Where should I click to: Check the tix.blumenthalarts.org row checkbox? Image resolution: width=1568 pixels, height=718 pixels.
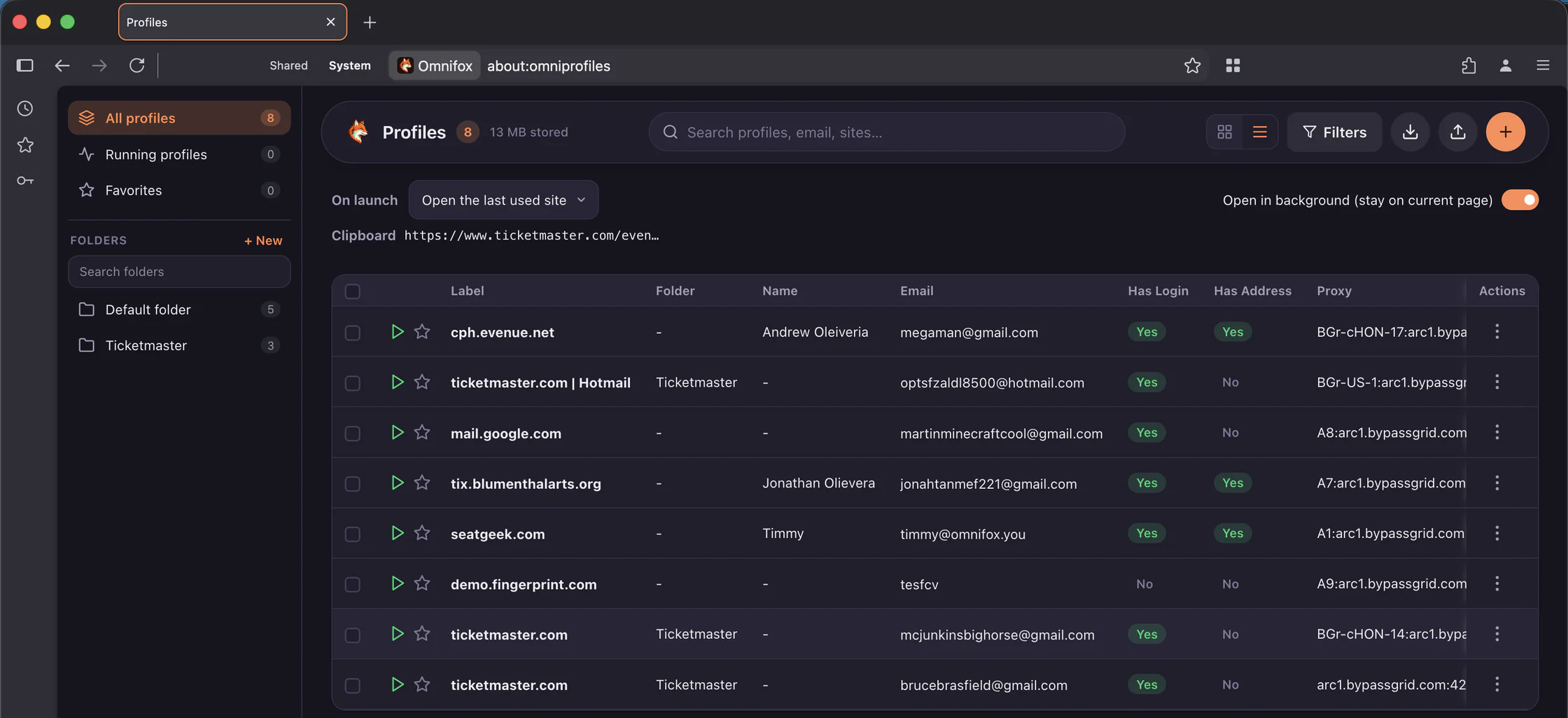pos(352,483)
